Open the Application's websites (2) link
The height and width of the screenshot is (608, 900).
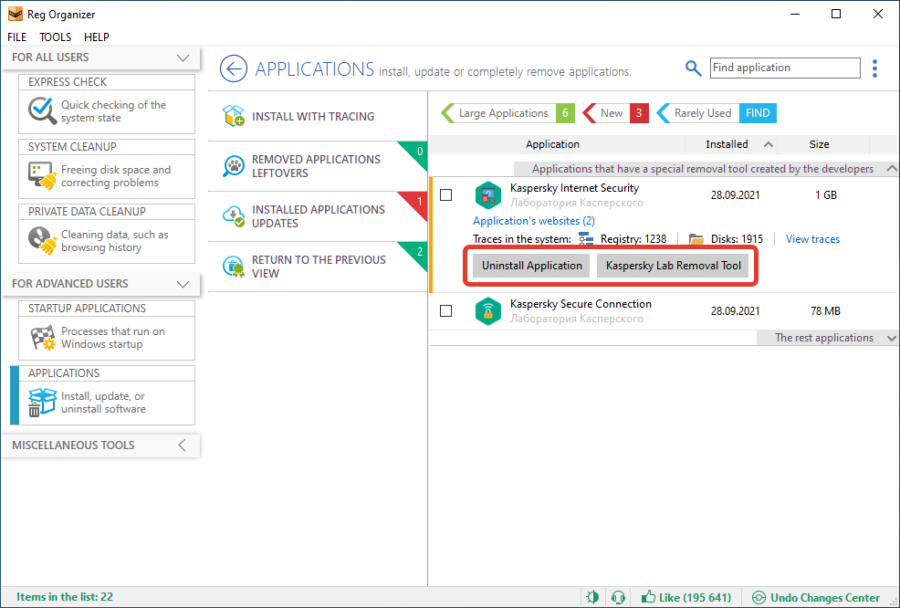pos(534,220)
